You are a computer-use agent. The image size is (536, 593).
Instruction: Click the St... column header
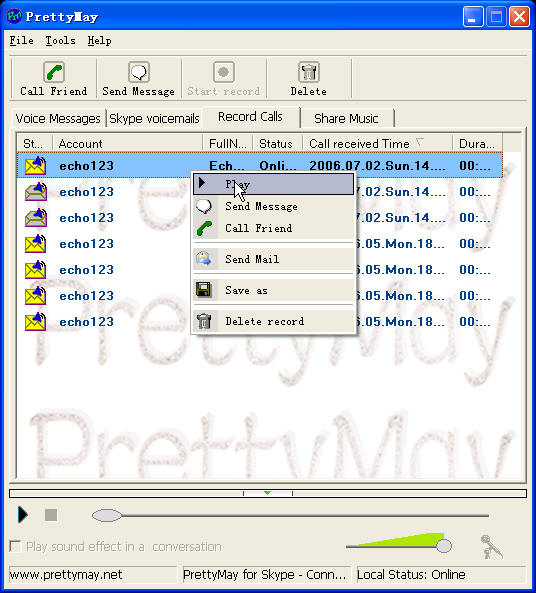point(35,144)
